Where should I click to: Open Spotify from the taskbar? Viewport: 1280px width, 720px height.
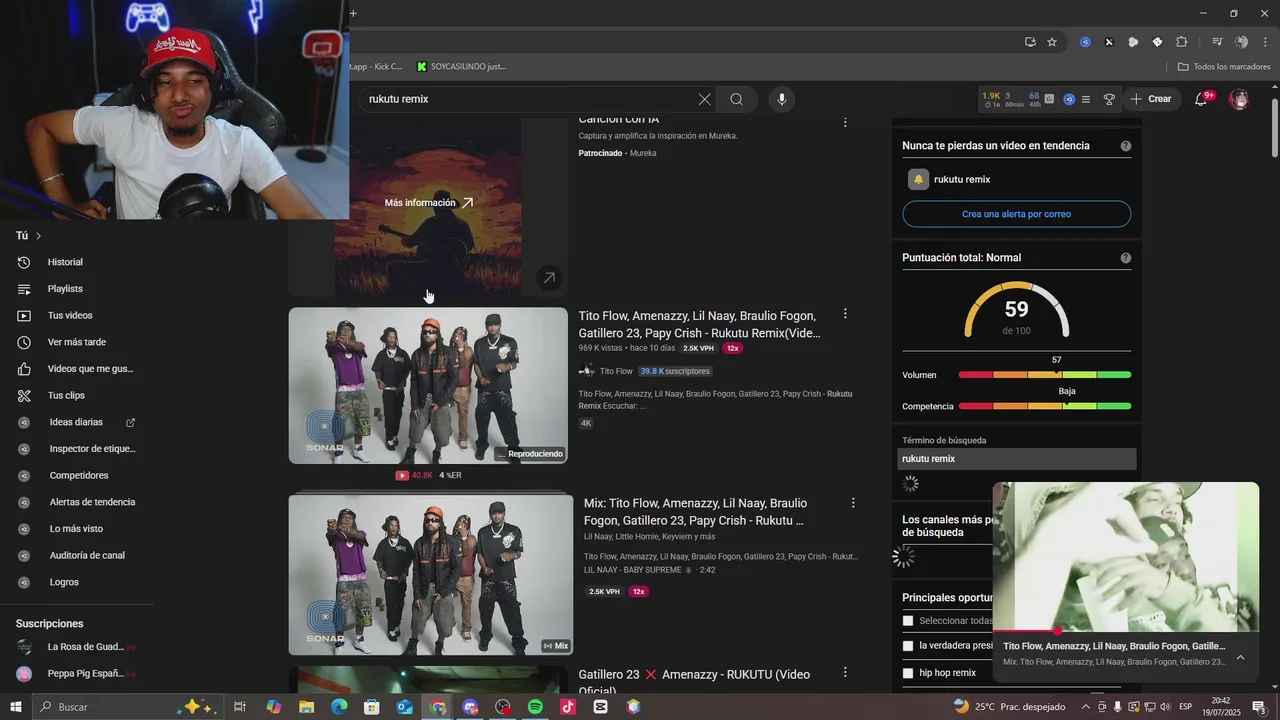pyautogui.click(x=535, y=707)
